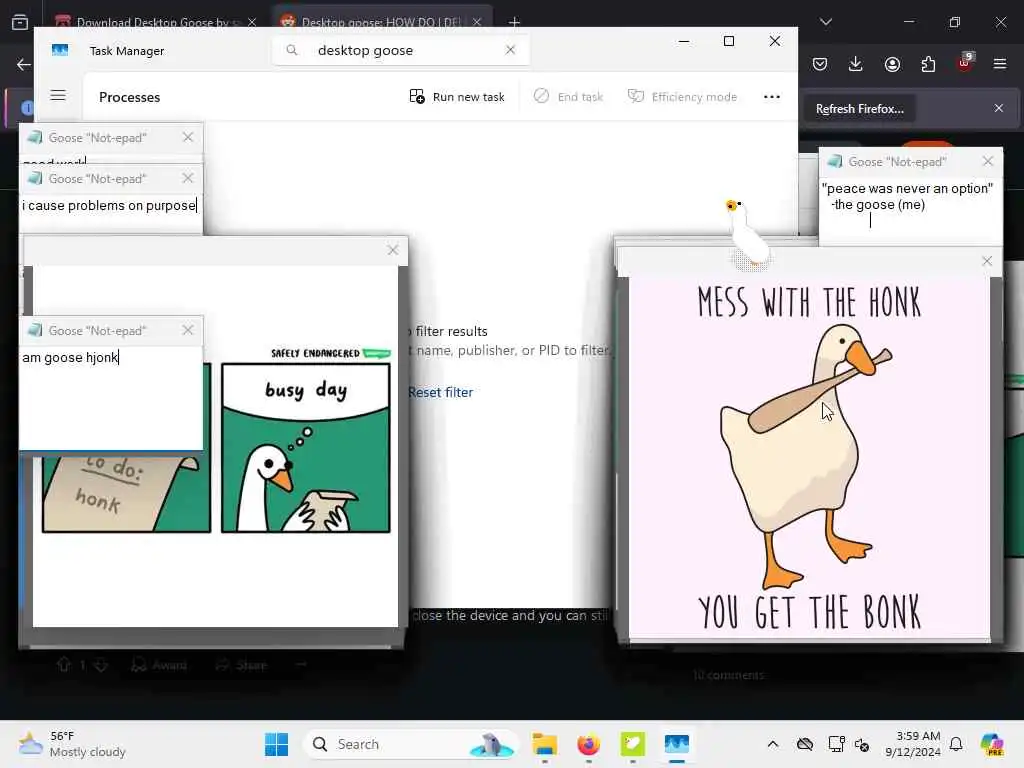Open weather widget showing 56°F
This screenshot has height=768, width=1024.
point(72,744)
